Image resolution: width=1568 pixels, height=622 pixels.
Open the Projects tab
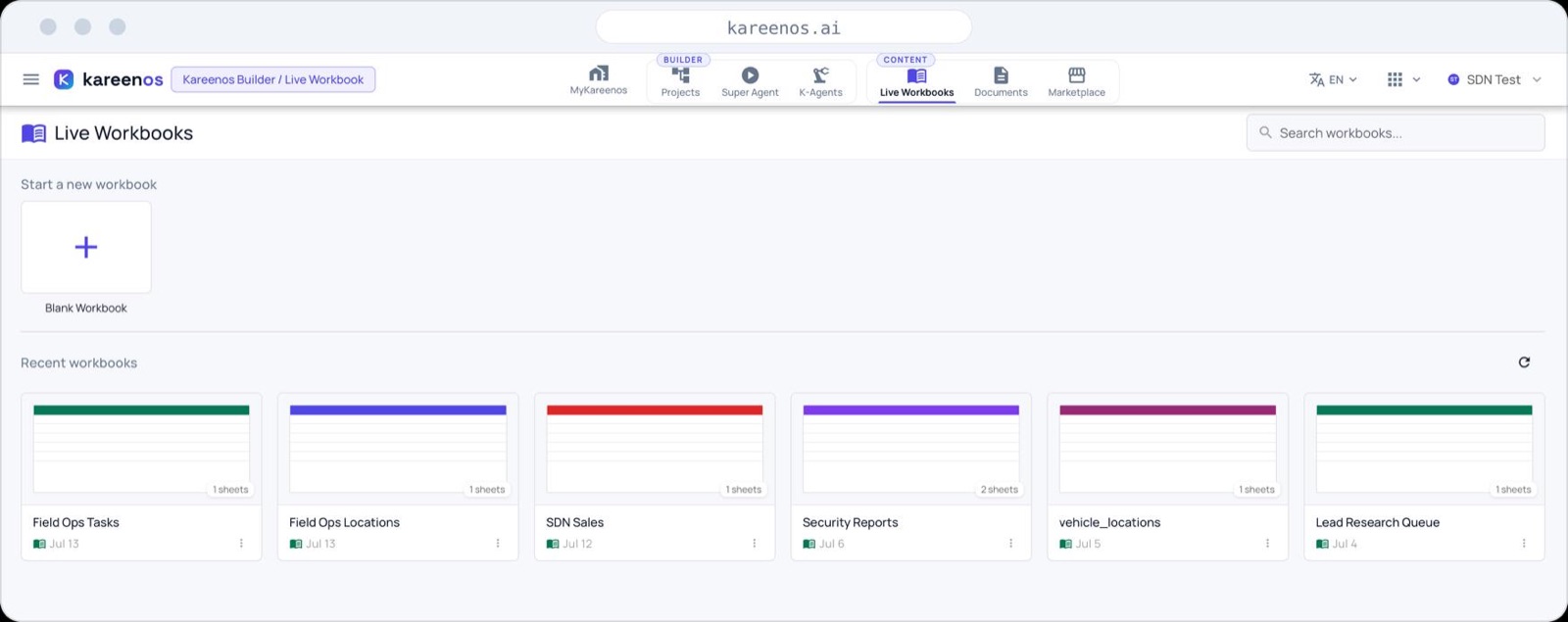click(x=680, y=82)
